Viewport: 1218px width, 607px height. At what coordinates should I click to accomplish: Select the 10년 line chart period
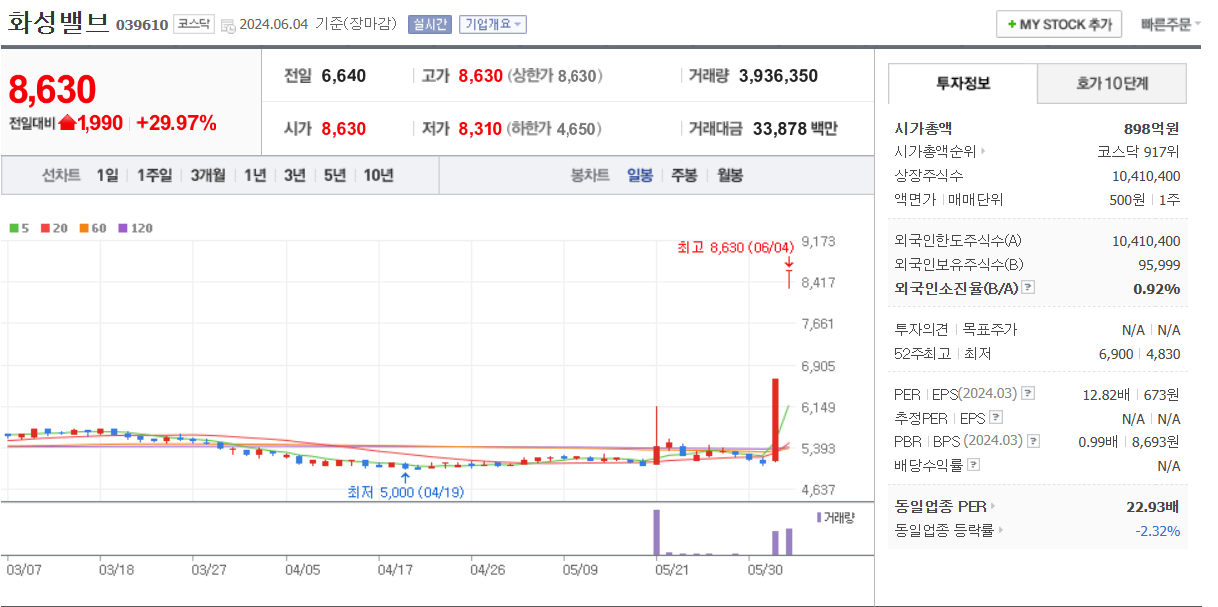[x=378, y=176]
